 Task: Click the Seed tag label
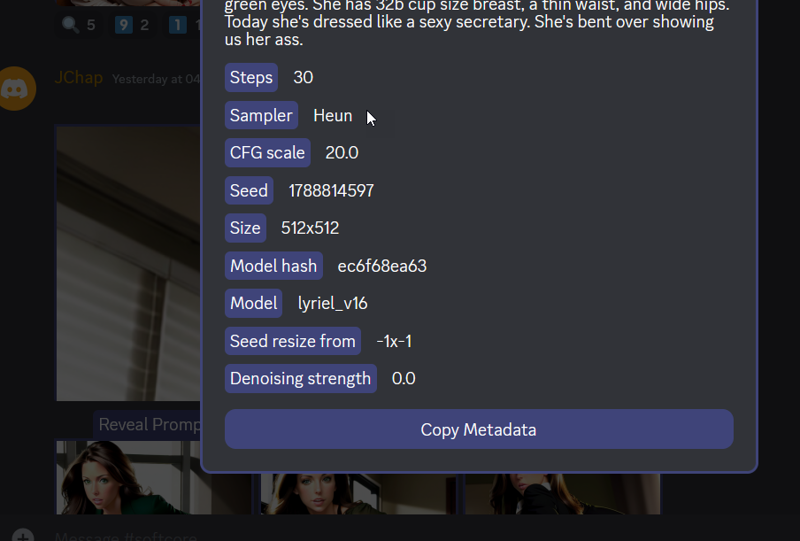click(248, 190)
